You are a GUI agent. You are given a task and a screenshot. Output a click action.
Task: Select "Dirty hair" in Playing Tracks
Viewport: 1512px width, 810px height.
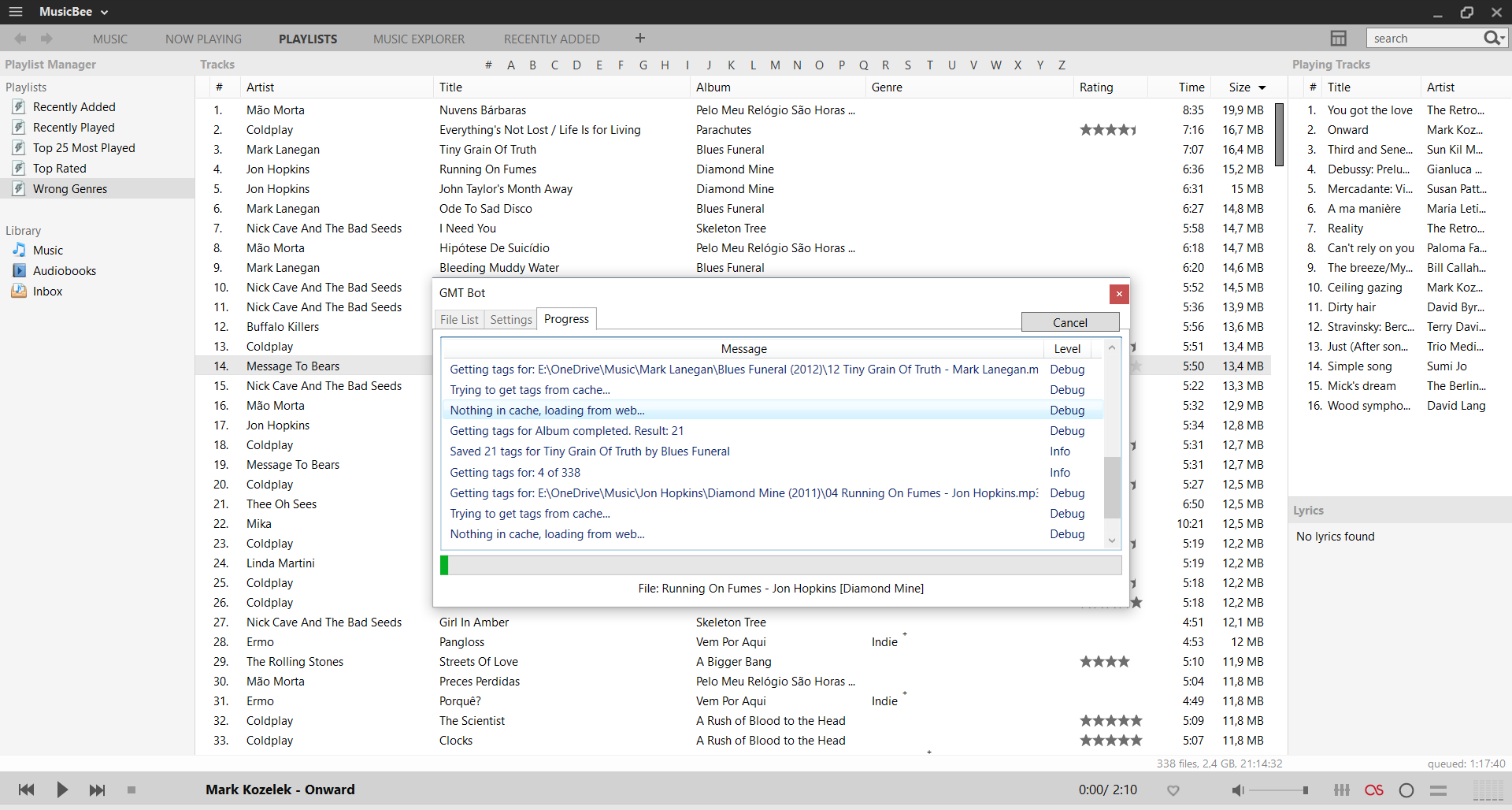1352,307
